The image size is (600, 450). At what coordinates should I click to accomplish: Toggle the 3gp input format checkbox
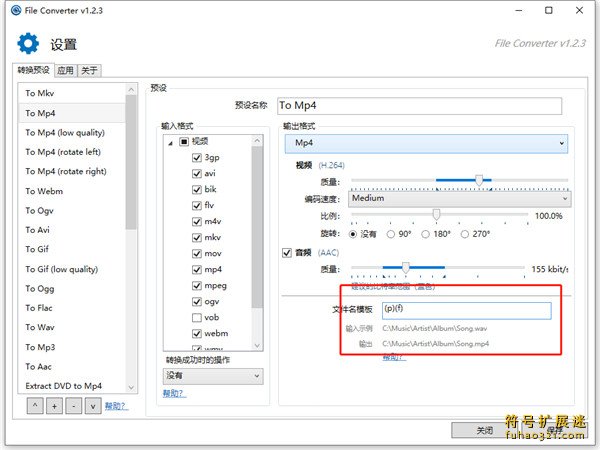point(197,158)
